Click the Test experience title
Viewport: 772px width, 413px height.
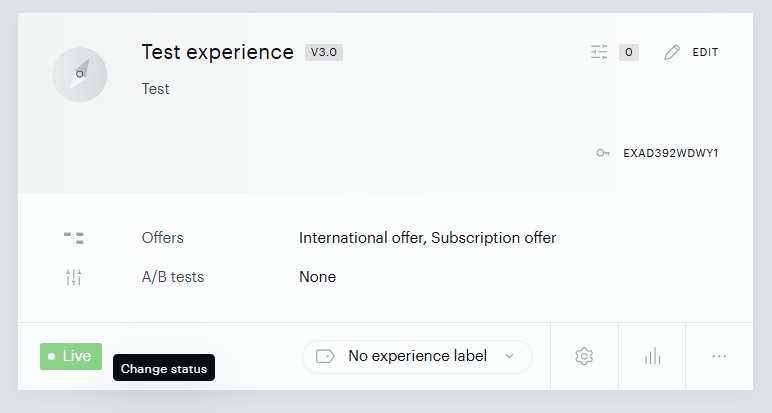(x=218, y=52)
